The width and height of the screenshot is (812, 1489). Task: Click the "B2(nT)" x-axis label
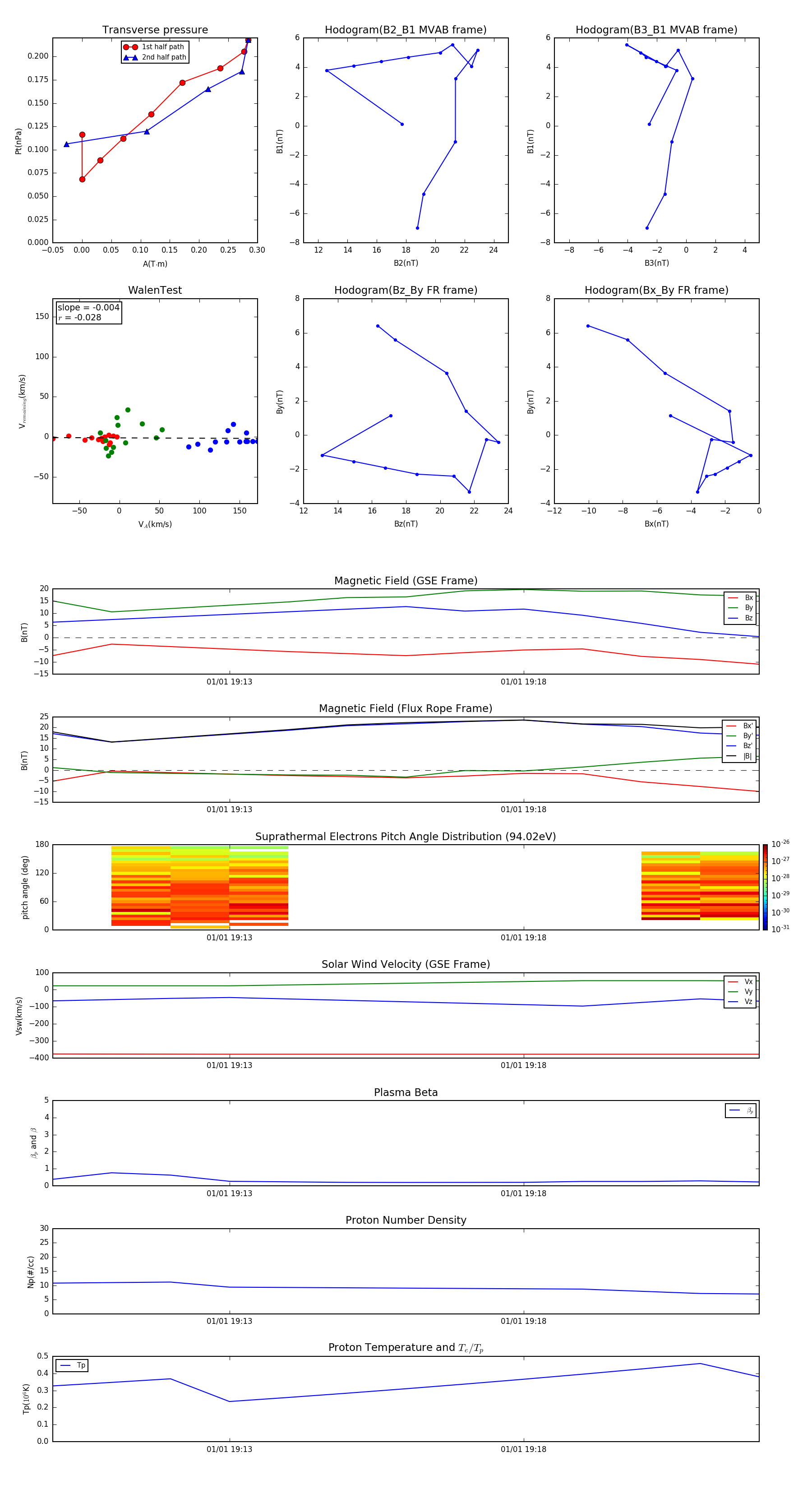pyautogui.click(x=406, y=263)
